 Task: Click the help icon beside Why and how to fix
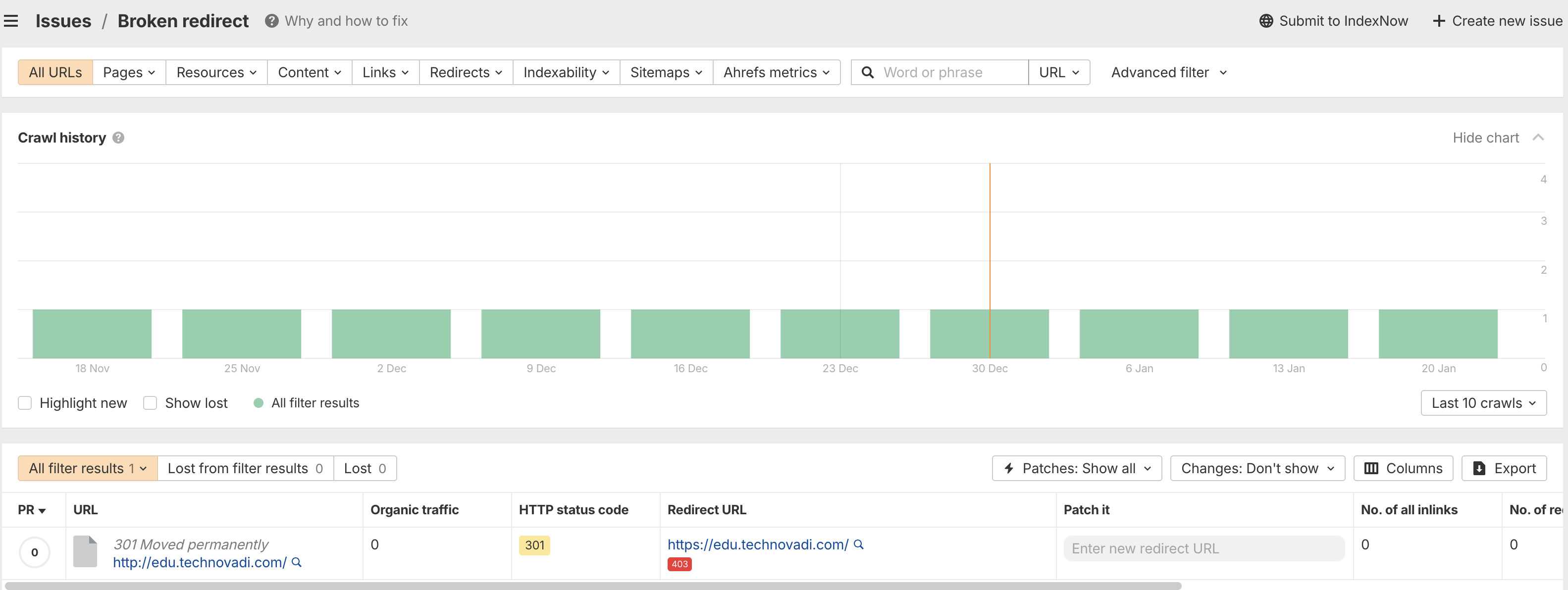[x=271, y=21]
